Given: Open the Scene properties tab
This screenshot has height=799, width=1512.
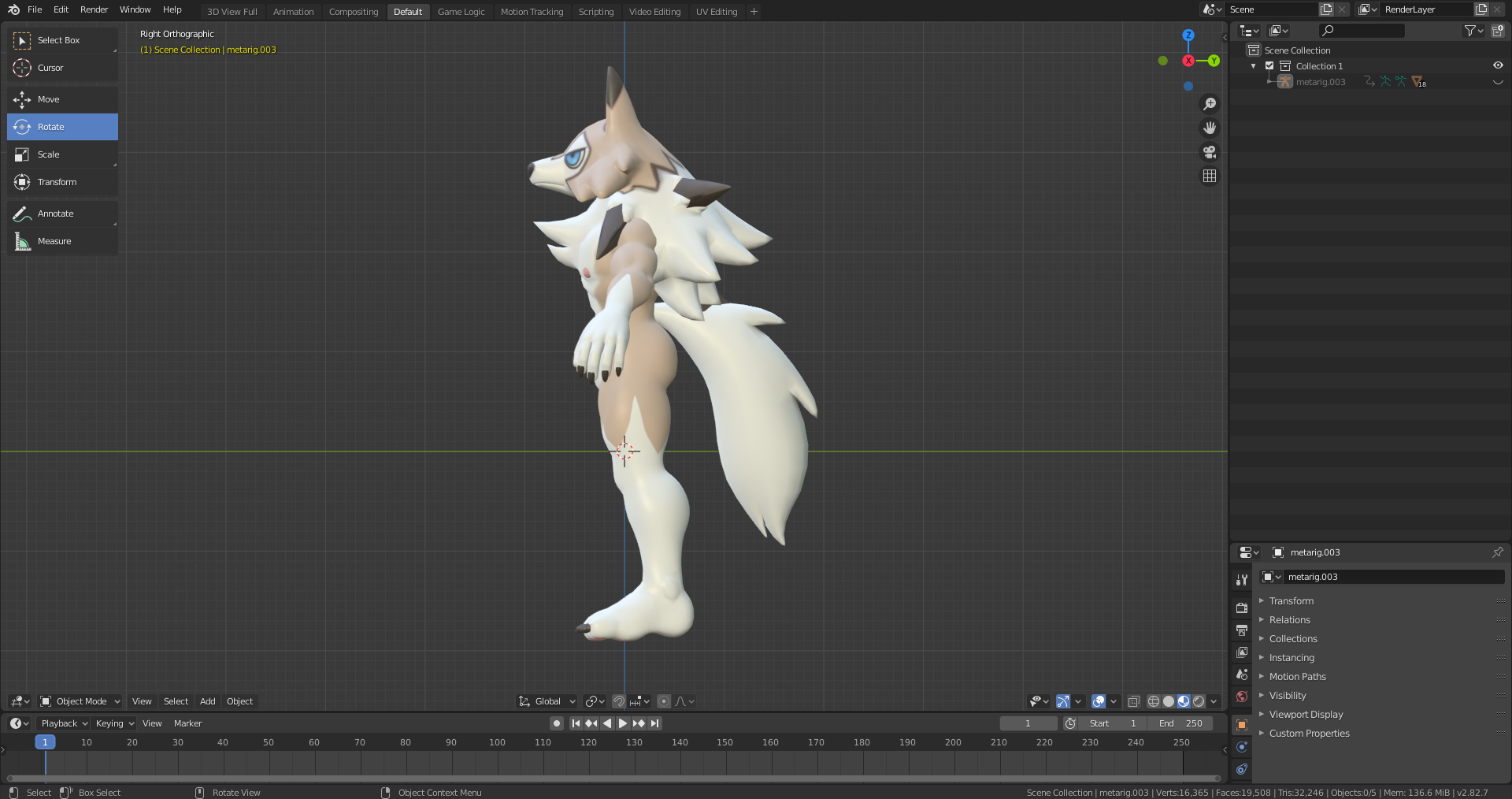Looking at the screenshot, I should (x=1242, y=675).
